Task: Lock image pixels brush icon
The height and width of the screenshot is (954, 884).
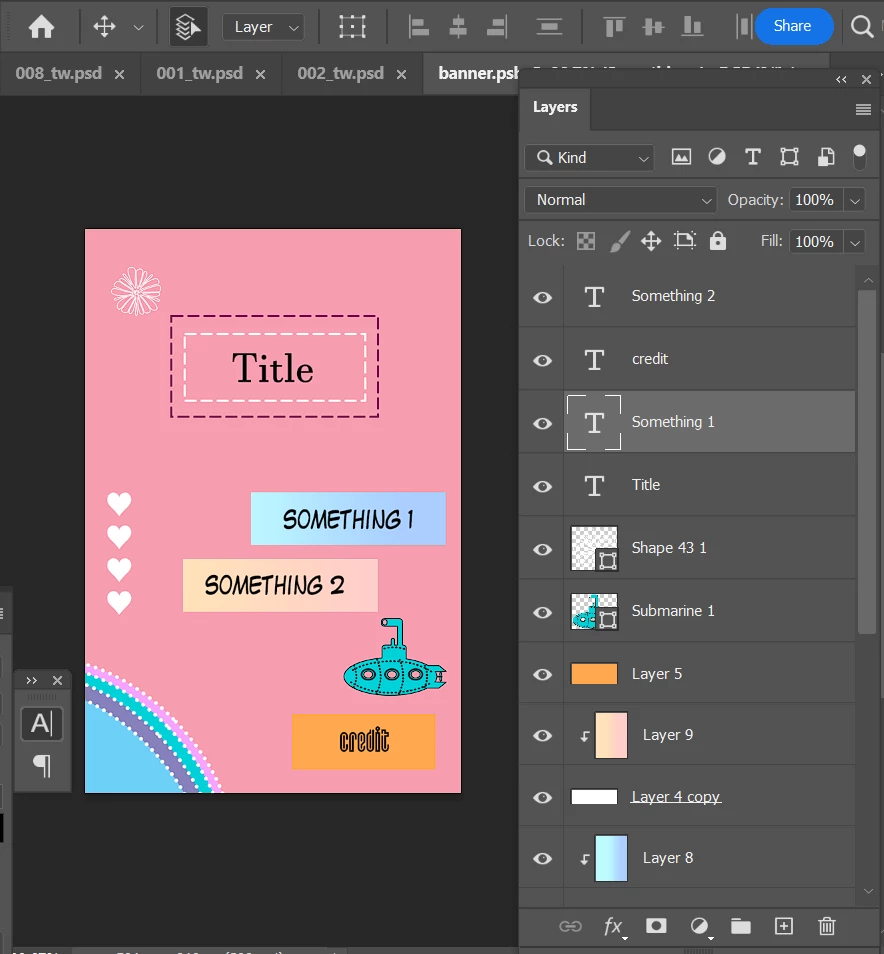Action: (619, 241)
